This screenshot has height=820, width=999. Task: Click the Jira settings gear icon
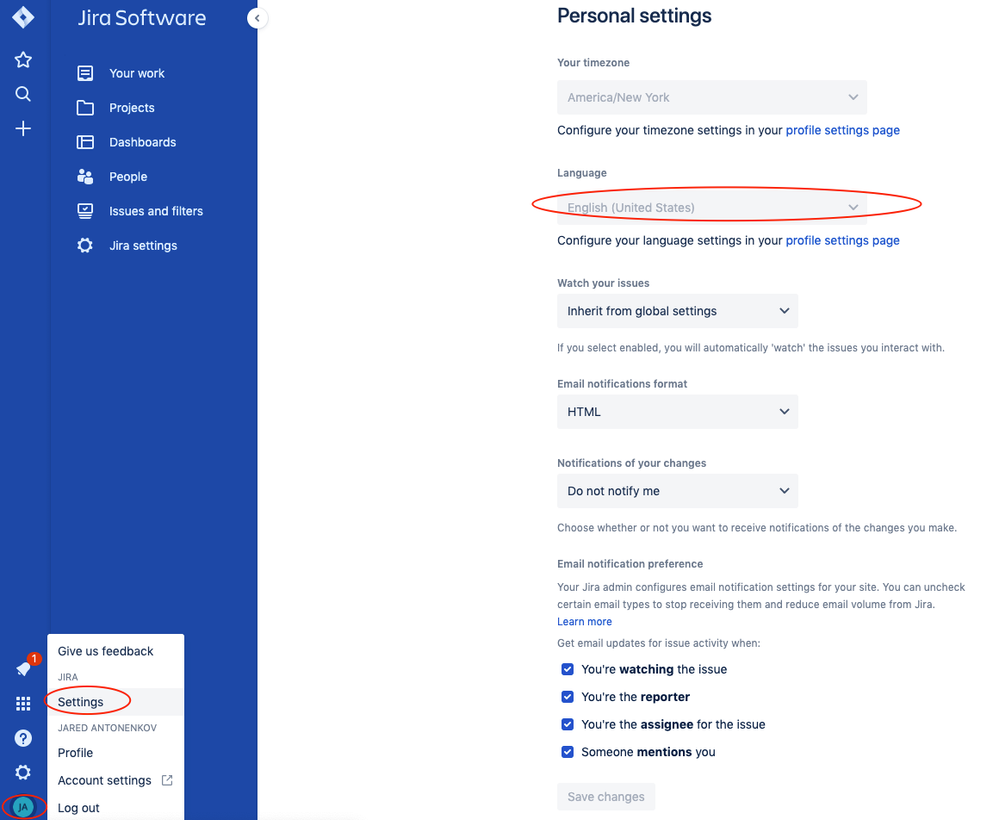[85, 245]
